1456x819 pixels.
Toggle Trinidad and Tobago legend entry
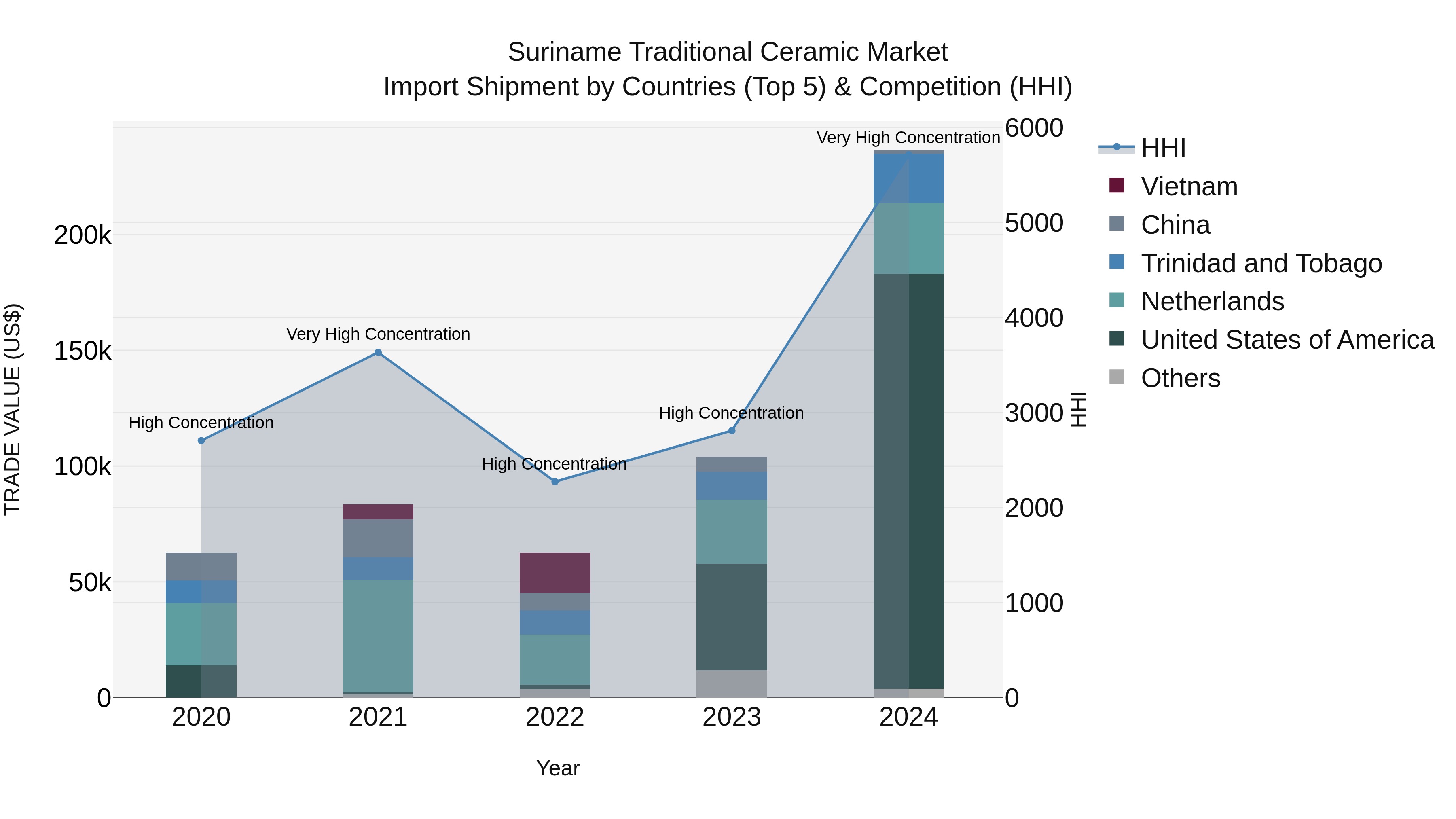pyautogui.click(x=1246, y=263)
